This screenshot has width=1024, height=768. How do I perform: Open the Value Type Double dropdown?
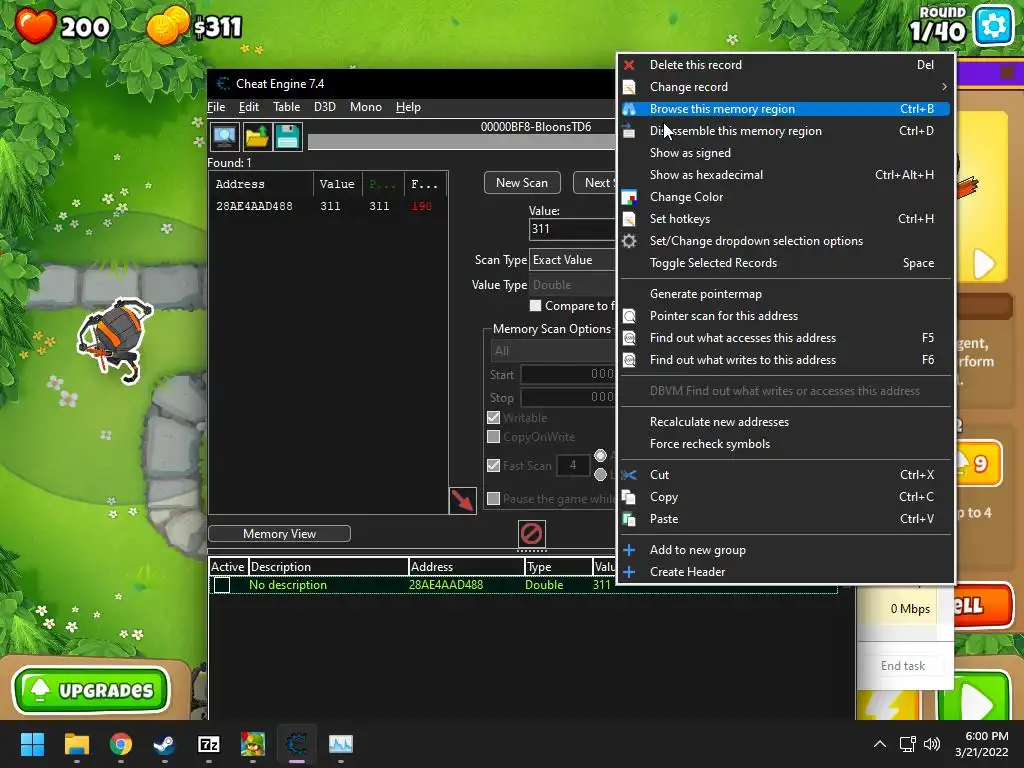pyautogui.click(x=572, y=285)
